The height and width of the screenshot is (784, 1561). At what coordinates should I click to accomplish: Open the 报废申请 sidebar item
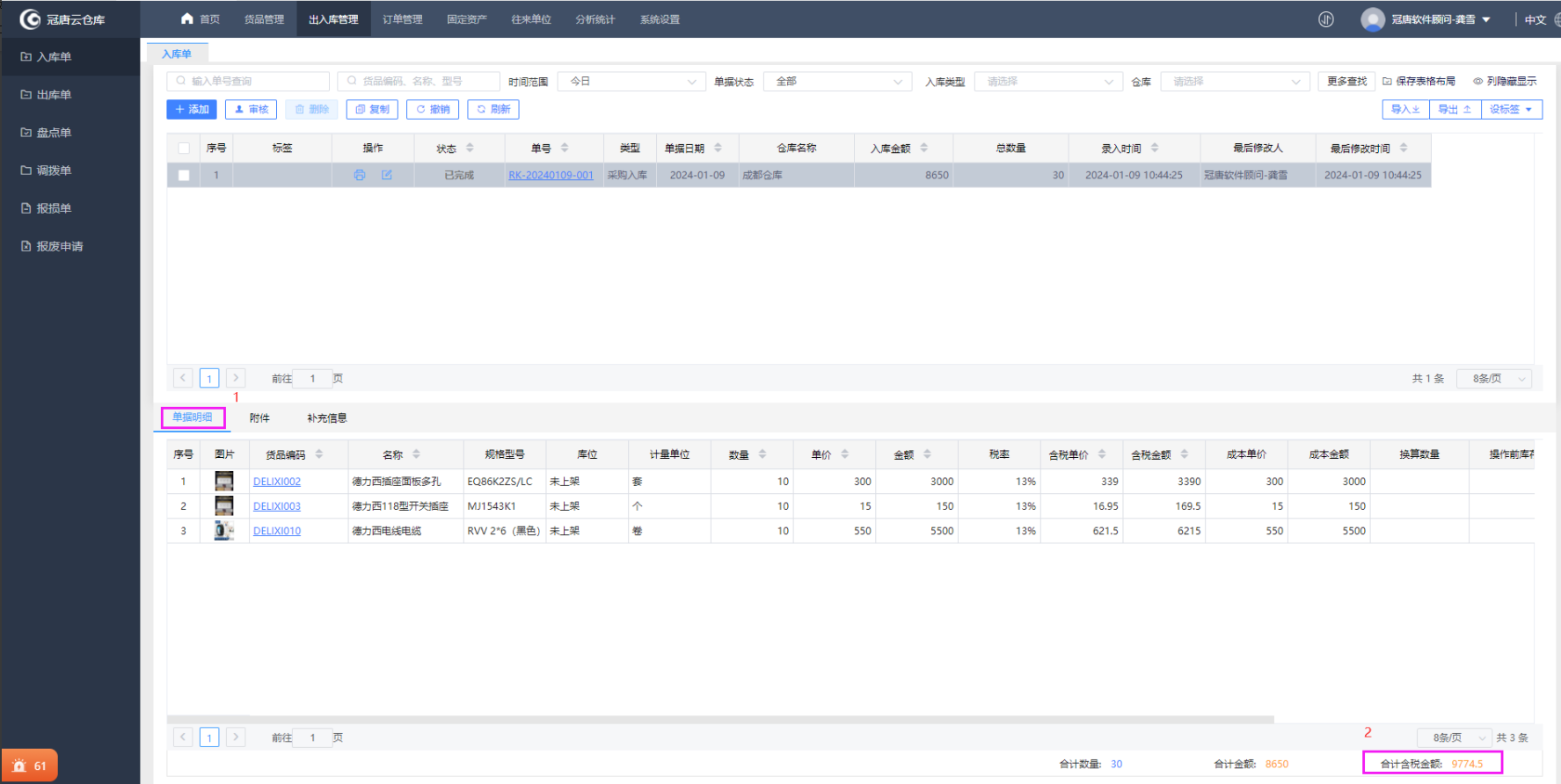point(69,246)
